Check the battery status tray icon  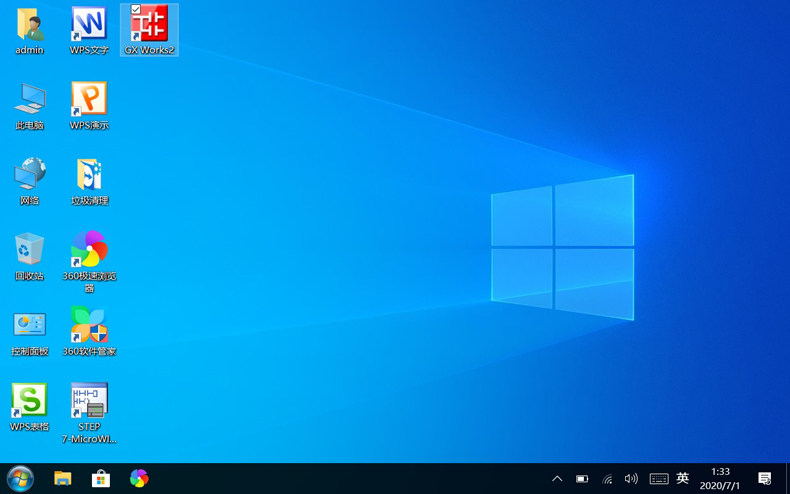(x=582, y=478)
